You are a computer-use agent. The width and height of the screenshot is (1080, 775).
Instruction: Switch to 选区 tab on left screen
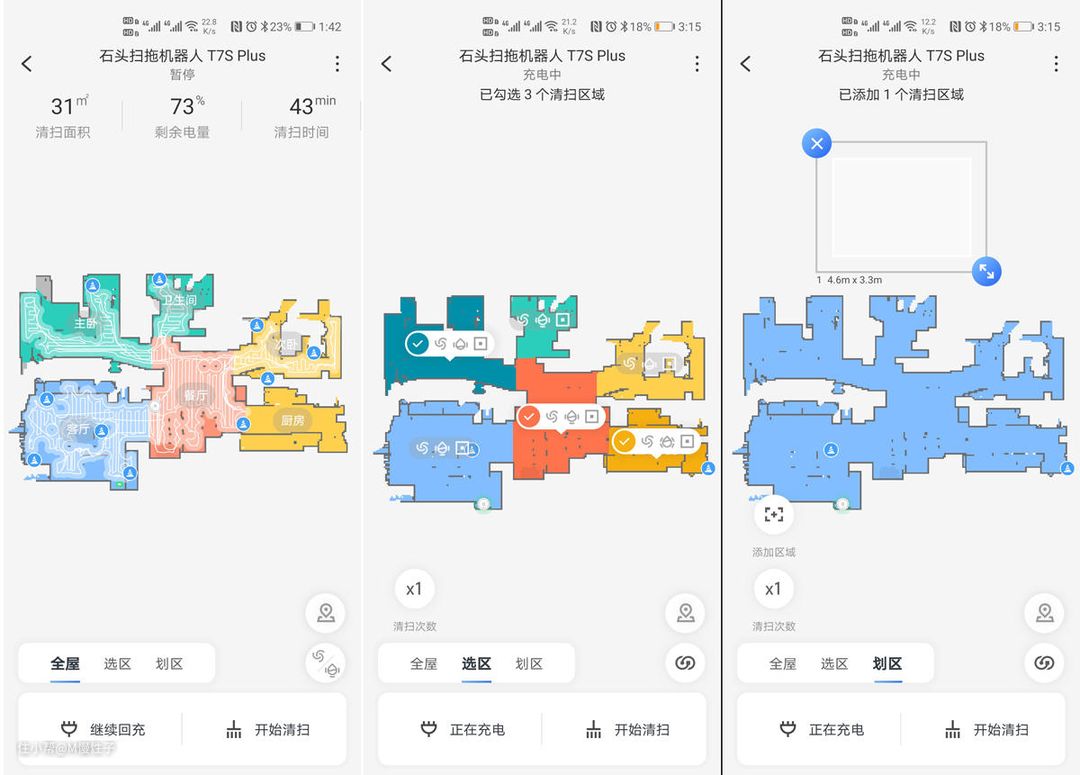click(117, 663)
